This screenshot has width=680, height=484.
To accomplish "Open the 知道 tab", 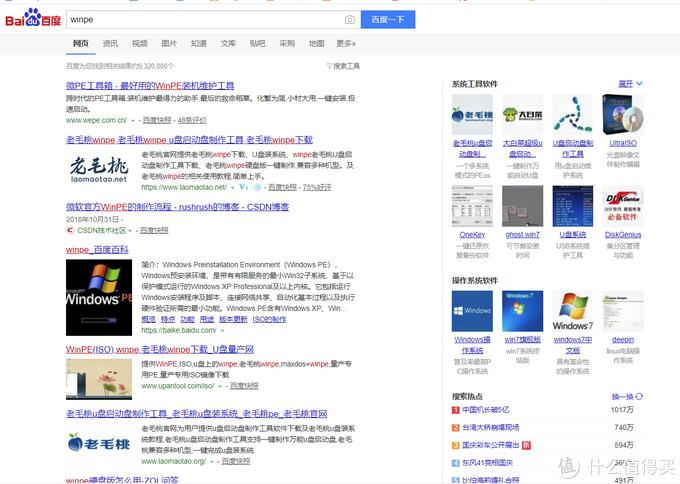I will (x=199, y=43).
